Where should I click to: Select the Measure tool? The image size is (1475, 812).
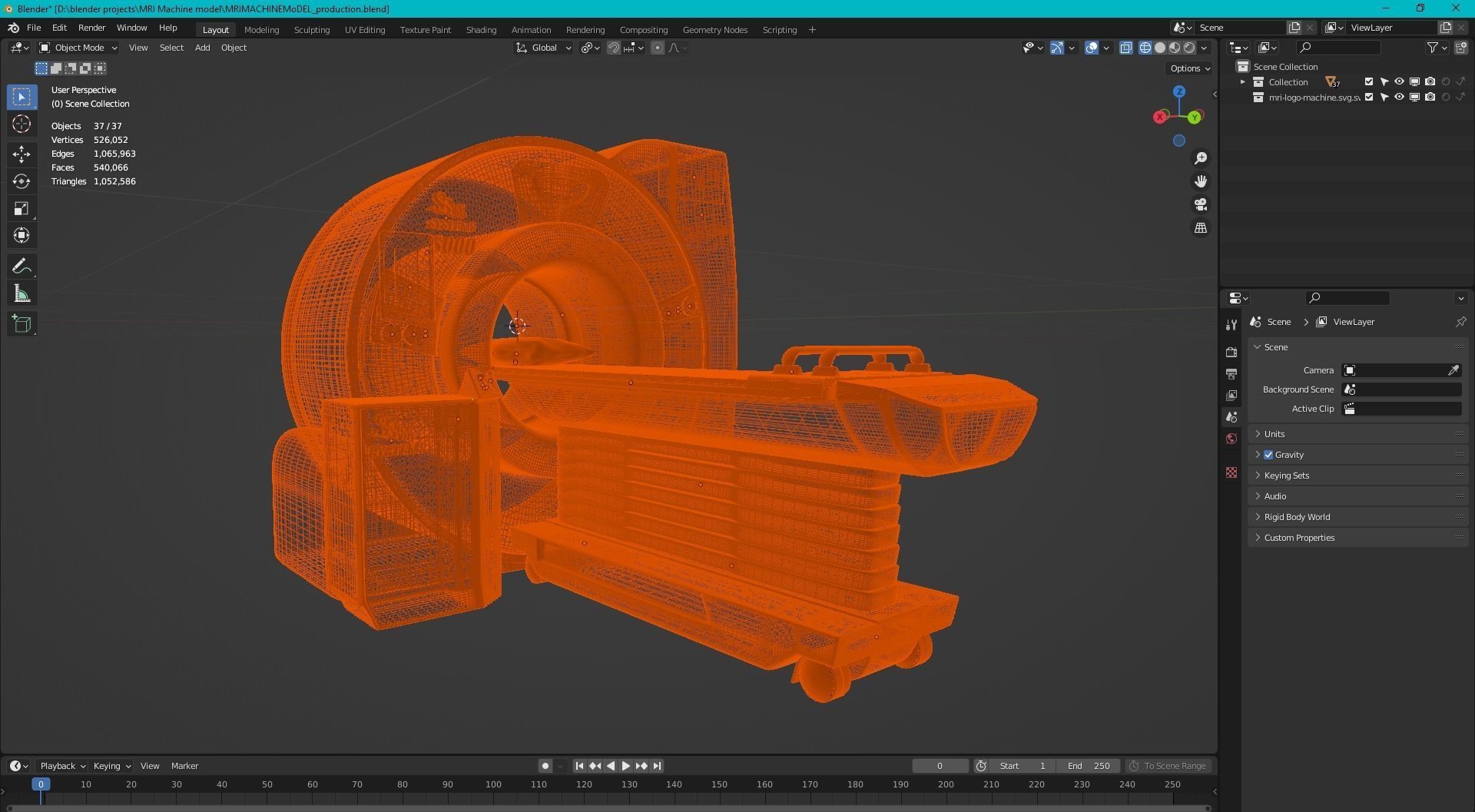[22, 293]
